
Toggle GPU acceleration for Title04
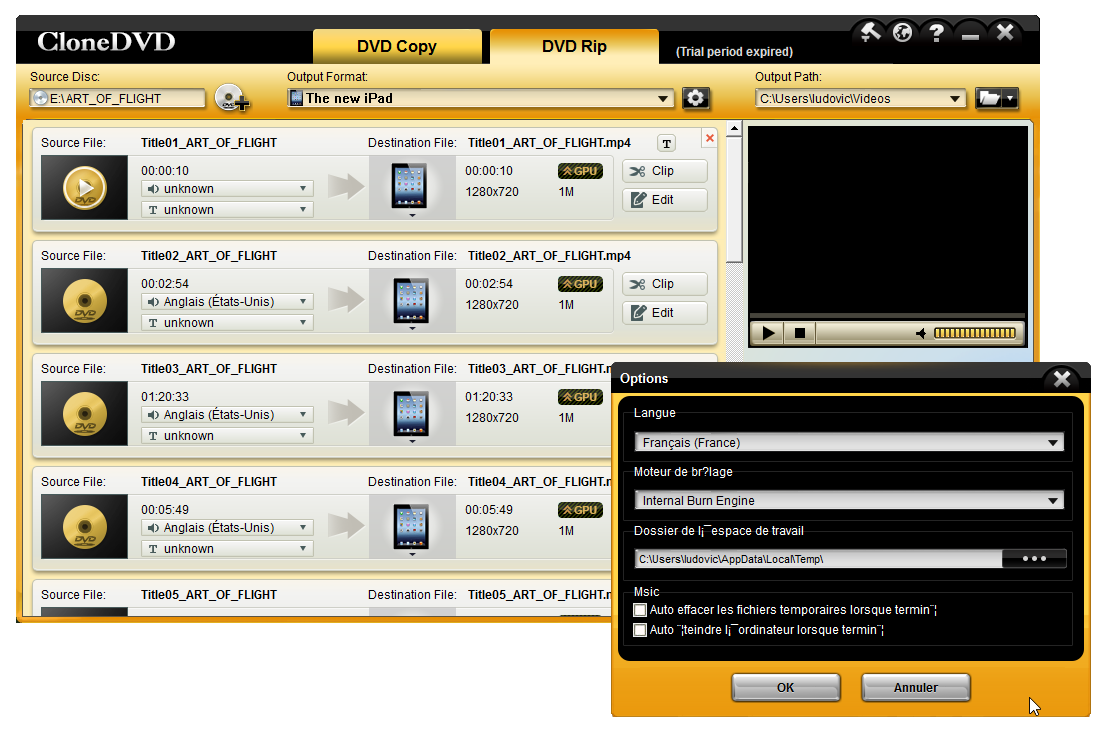pyautogui.click(x=580, y=510)
